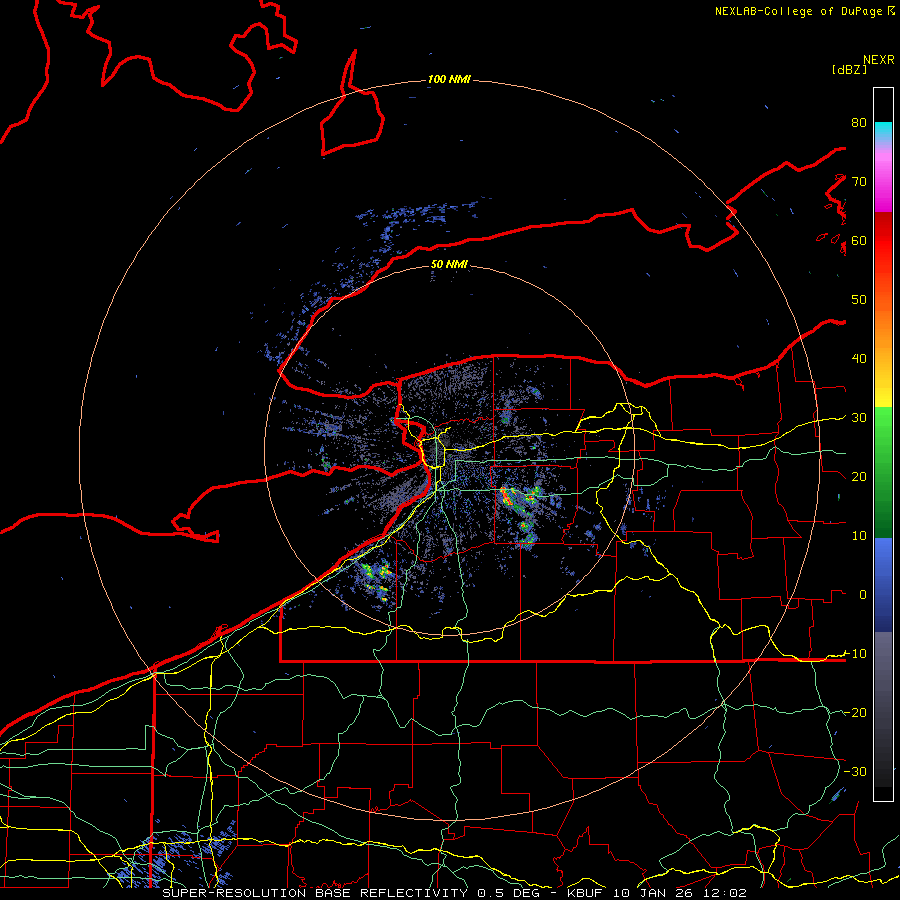Click the 70 value on the dBZ scale

coord(859,181)
